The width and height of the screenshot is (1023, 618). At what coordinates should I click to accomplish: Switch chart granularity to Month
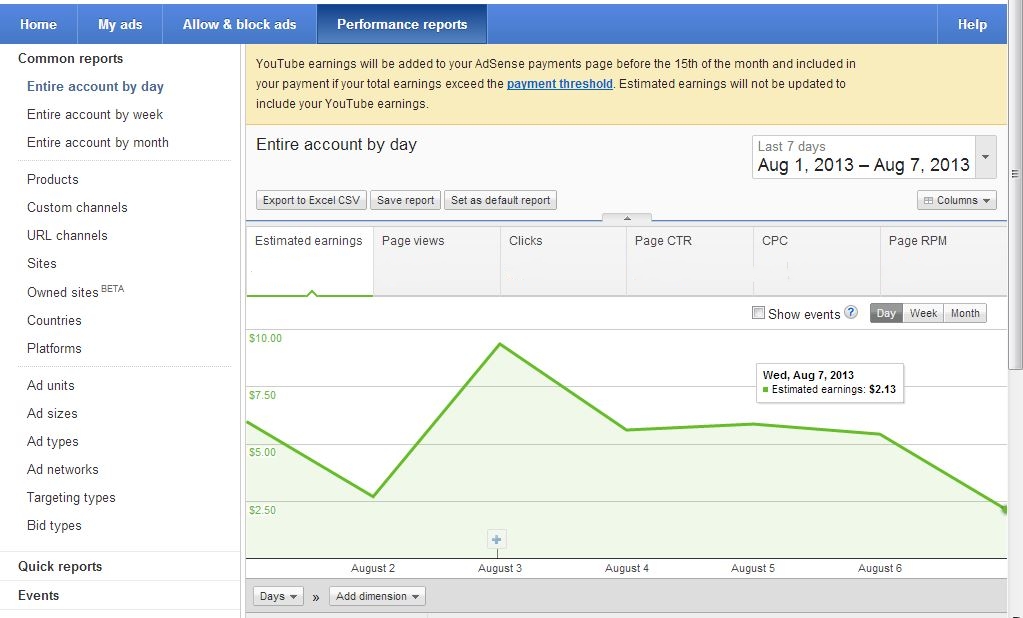[965, 313]
